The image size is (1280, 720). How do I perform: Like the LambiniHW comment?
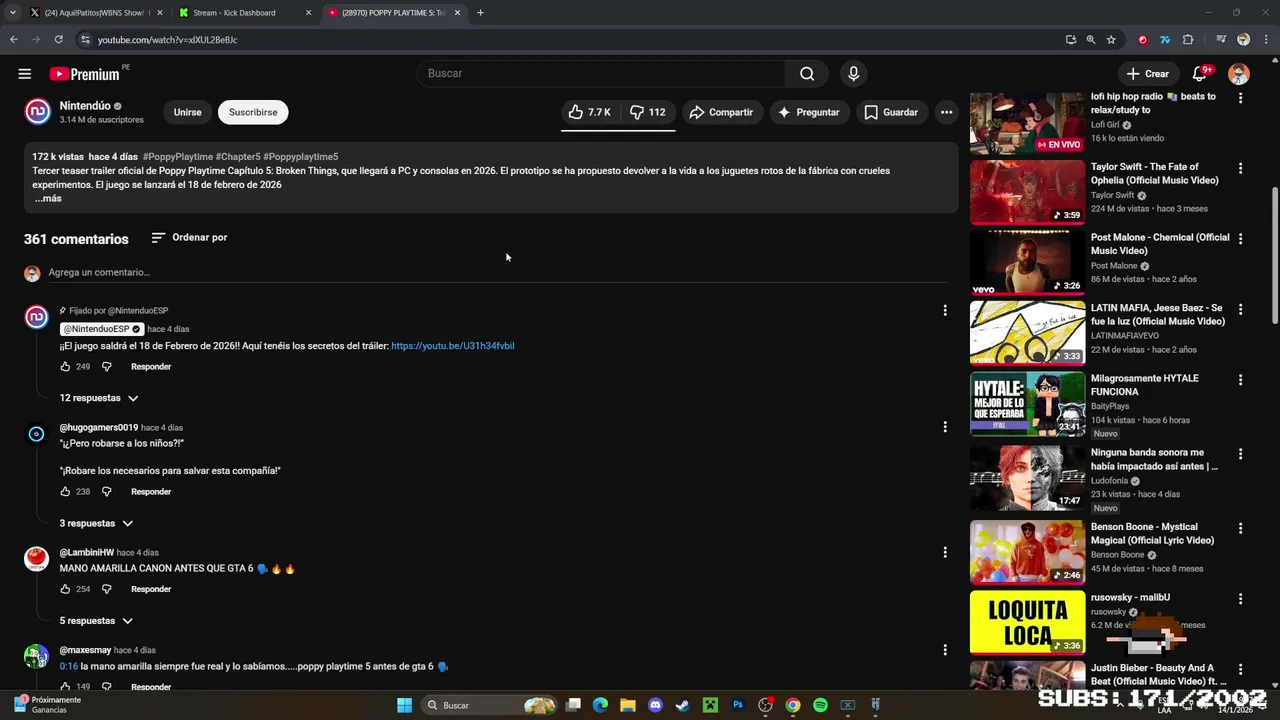point(65,589)
